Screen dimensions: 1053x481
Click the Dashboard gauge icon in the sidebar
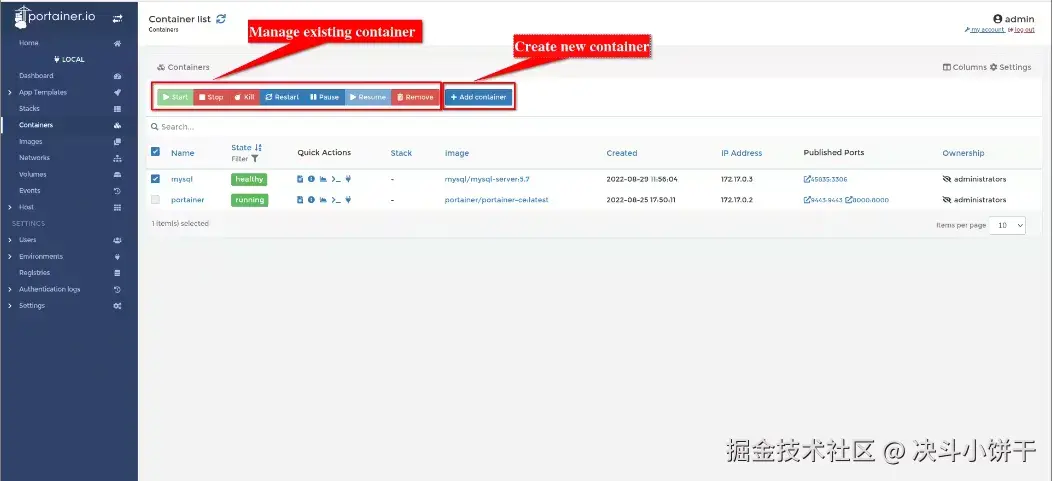pyautogui.click(x=118, y=76)
